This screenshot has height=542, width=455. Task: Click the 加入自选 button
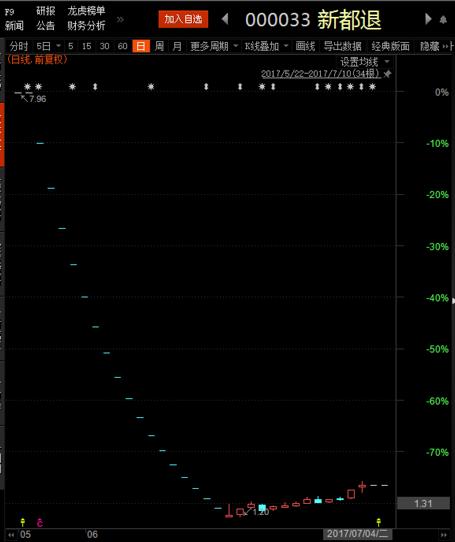[183, 19]
